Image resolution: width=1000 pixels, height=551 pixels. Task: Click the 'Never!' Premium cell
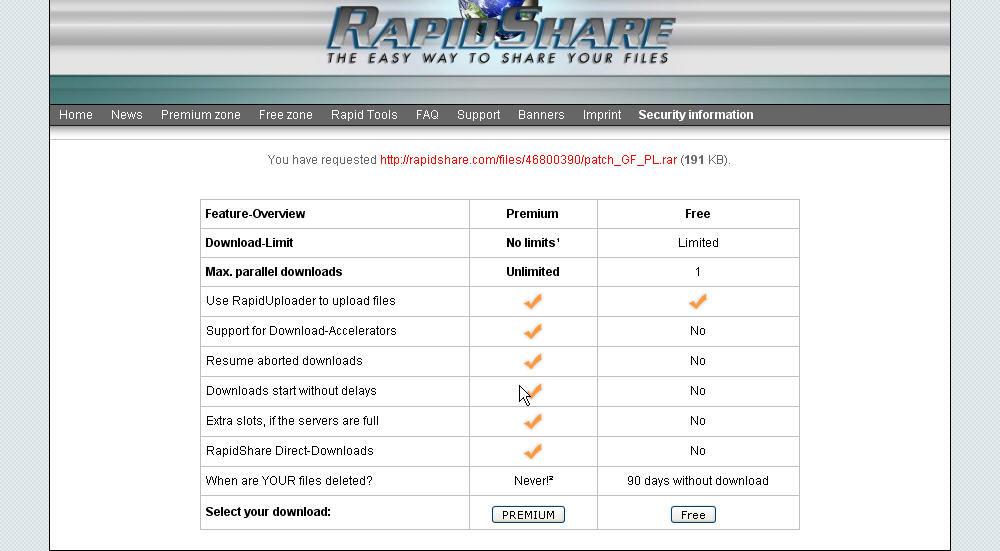tap(533, 481)
